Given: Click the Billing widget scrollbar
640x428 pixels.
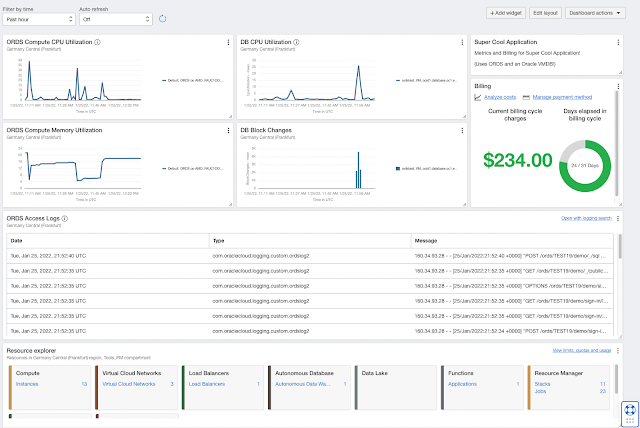Looking at the screenshot, I should pos(616,143).
